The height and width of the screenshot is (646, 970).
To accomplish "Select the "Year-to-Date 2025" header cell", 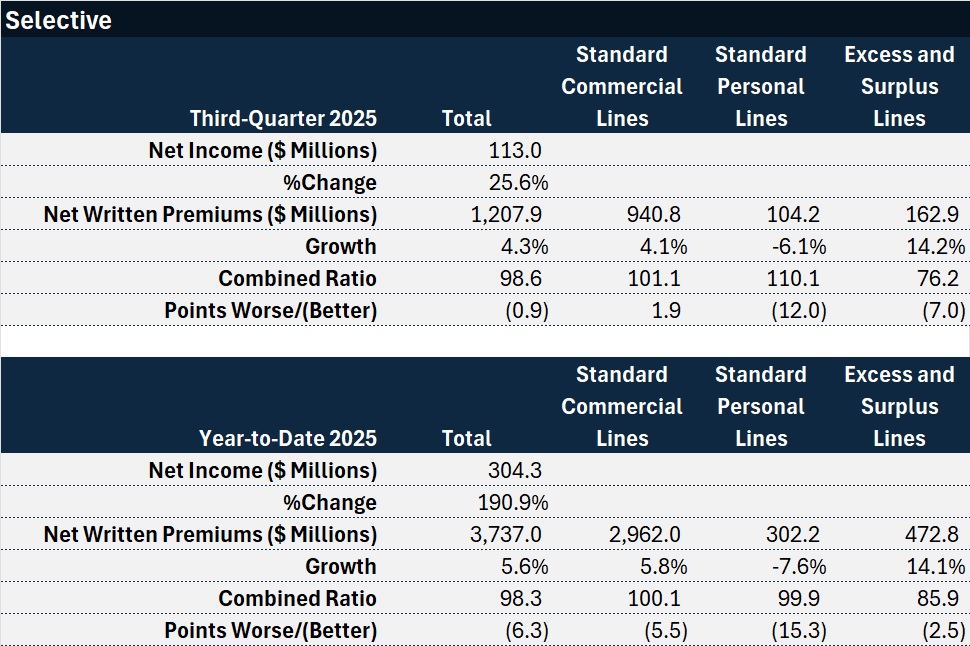I will pyautogui.click(x=288, y=438).
